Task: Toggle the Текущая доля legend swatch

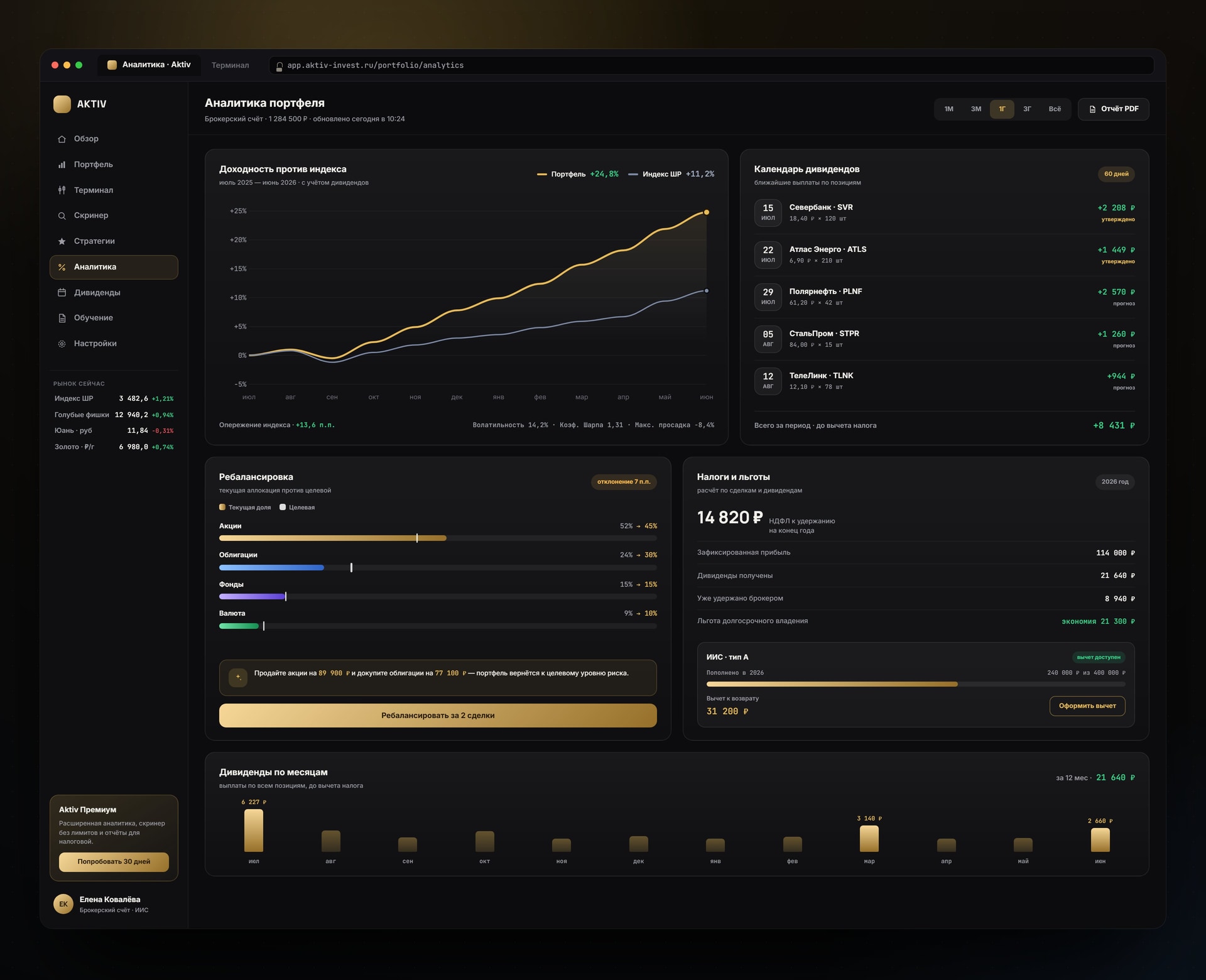Action: click(x=222, y=507)
